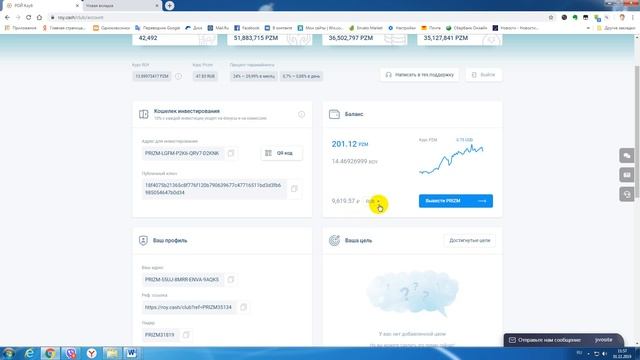Click the blue withdraw PRIZM button
The height and width of the screenshot is (360, 640).
pyautogui.click(x=456, y=201)
